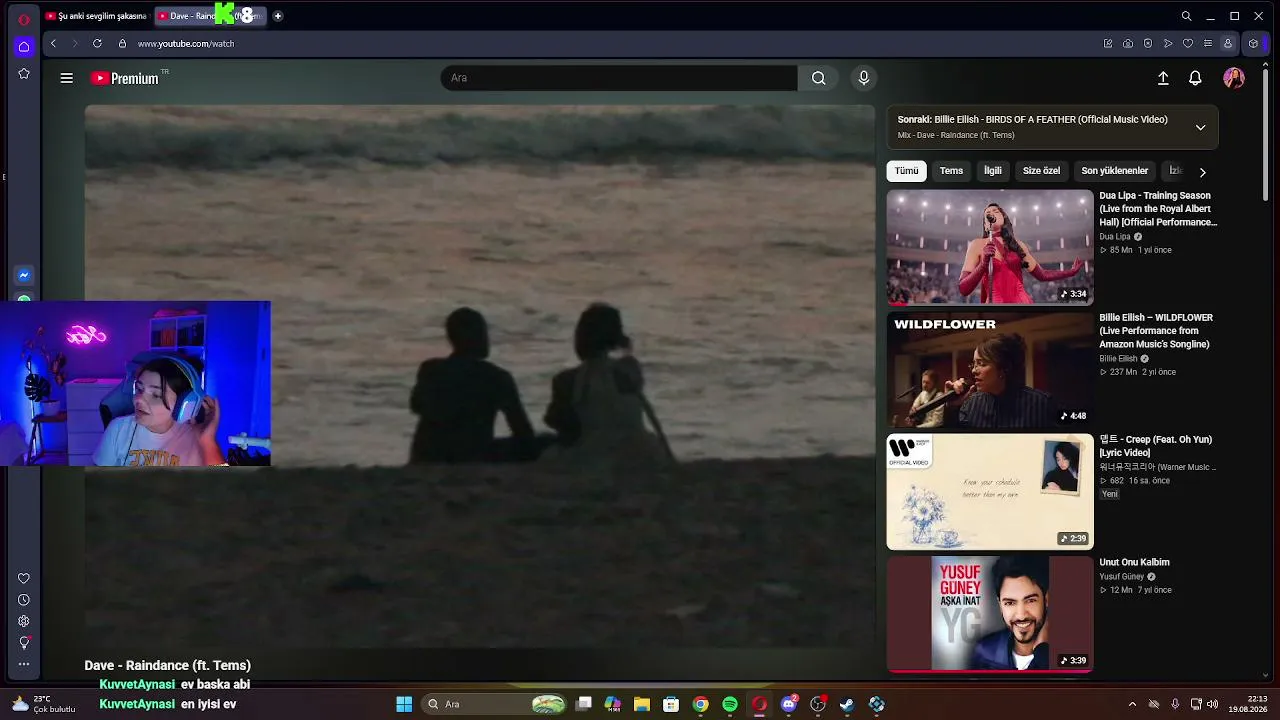Open Google Chrome from the taskbar
The image size is (1280, 720).
[x=701, y=704]
